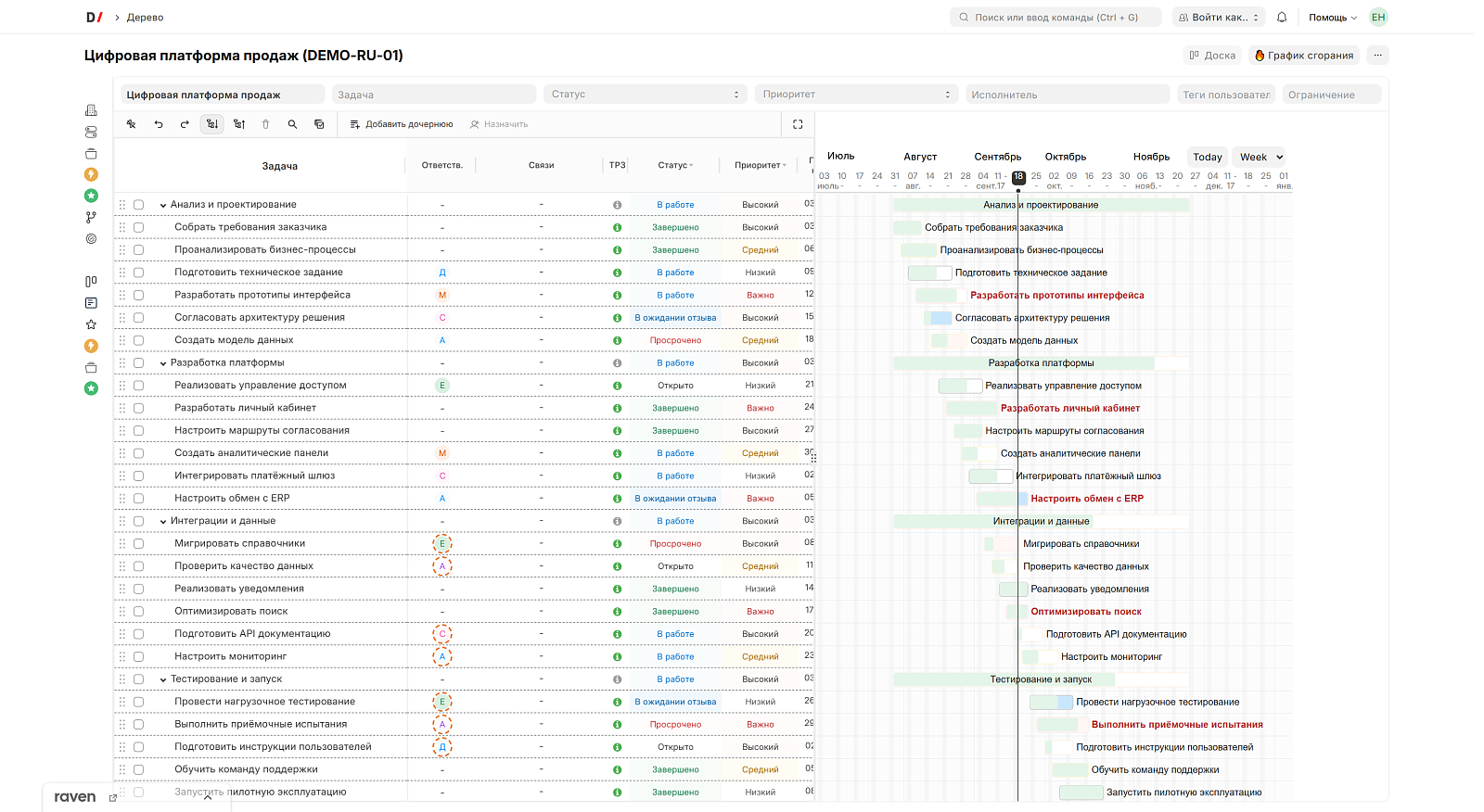Click Добавить дочернюю button
Image resolution: width=1484 pixels, height=812 pixels.
pyautogui.click(x=402, y=124)
